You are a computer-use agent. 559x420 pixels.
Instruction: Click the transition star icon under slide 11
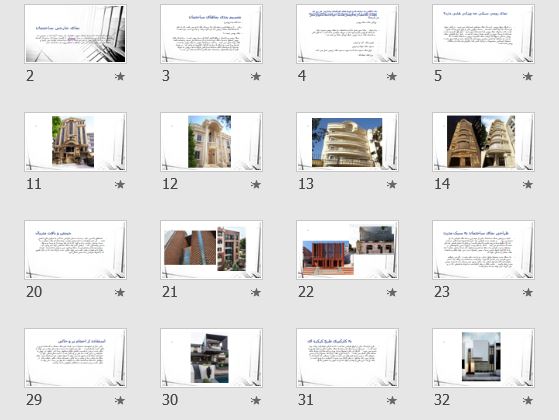click(x=120, y=184)
